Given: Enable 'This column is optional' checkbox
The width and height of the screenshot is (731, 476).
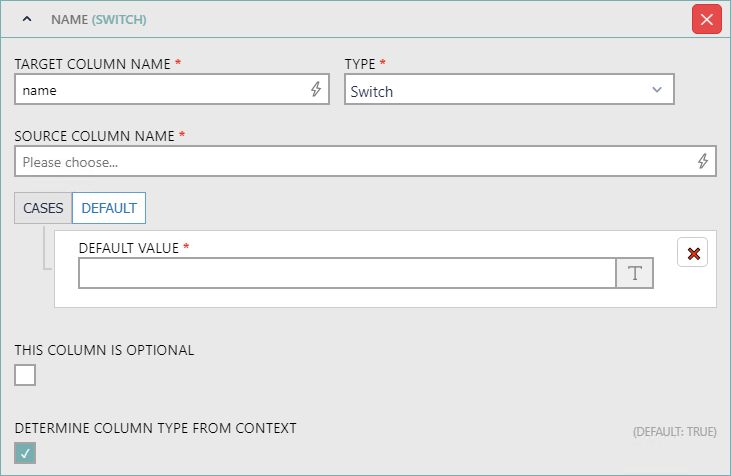Looking at the screenshot, I should pyautogui.click(x=25, y=375).
